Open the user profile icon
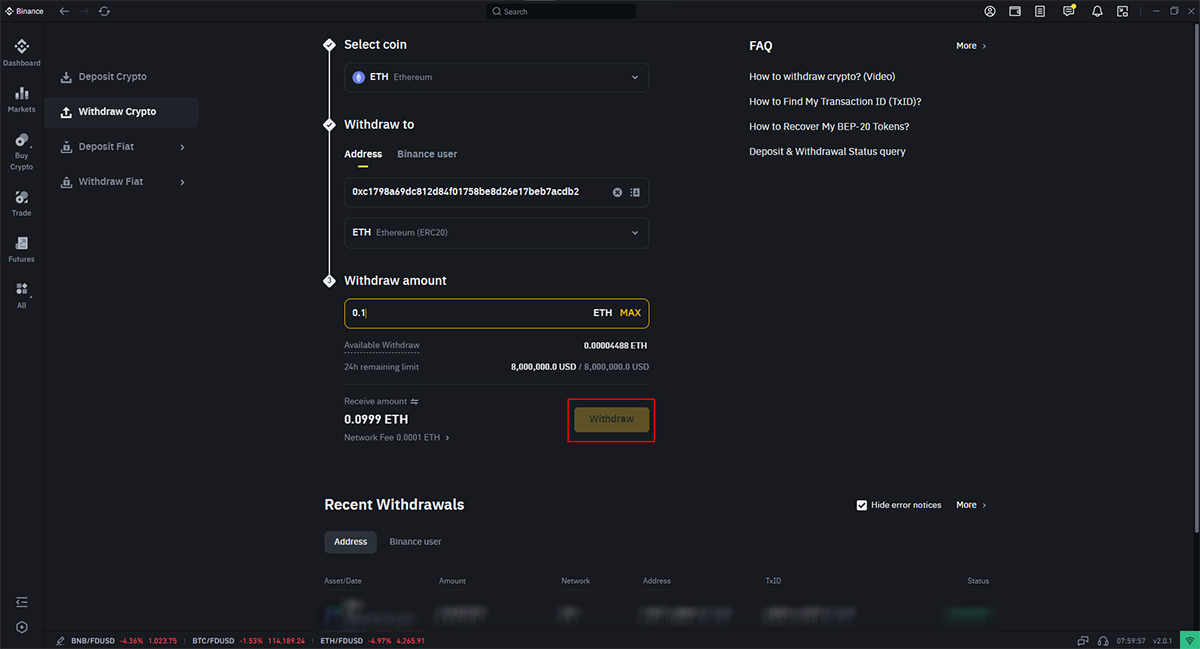The width and height of the screenshot is (1200, 649). 990,11
